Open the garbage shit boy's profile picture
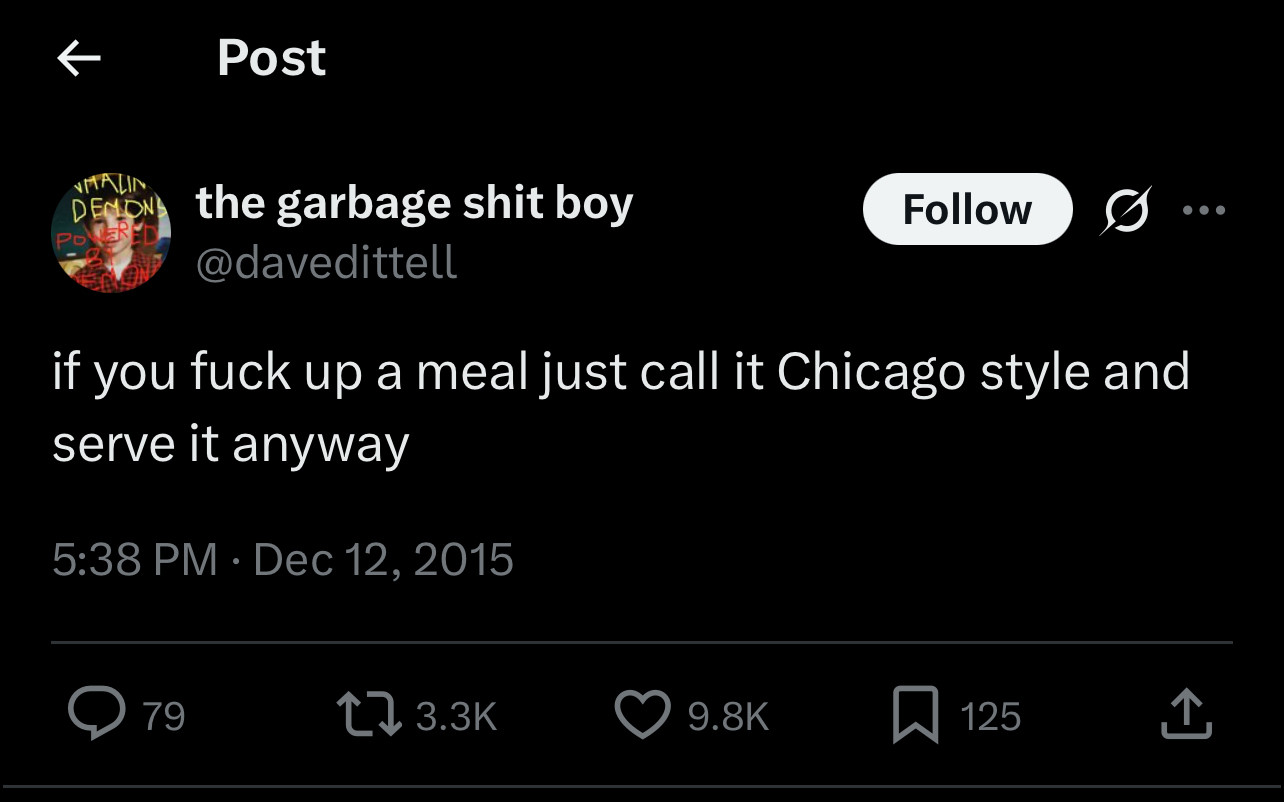Image resolution: width=1284 pixels, height=802 pixels. 111,233
